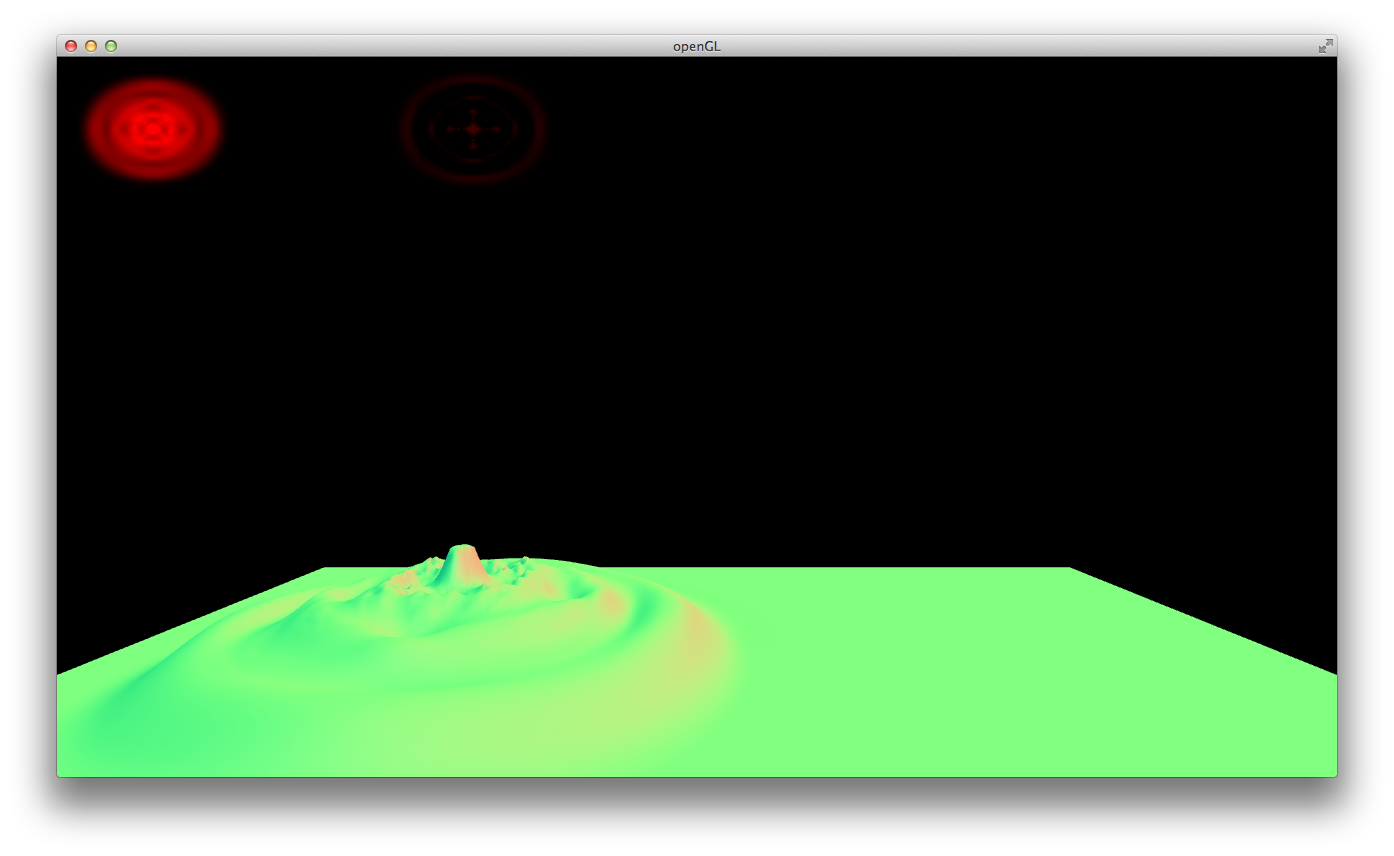Click the red close window button

71,46
